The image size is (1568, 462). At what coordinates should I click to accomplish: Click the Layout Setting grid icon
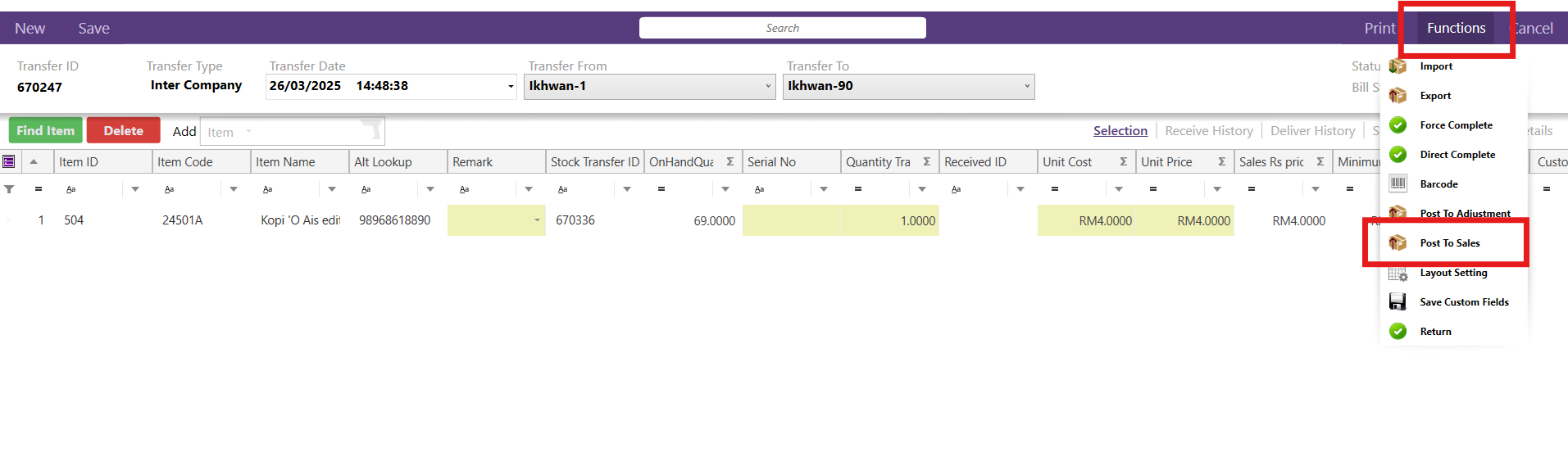pos(1398,274)
